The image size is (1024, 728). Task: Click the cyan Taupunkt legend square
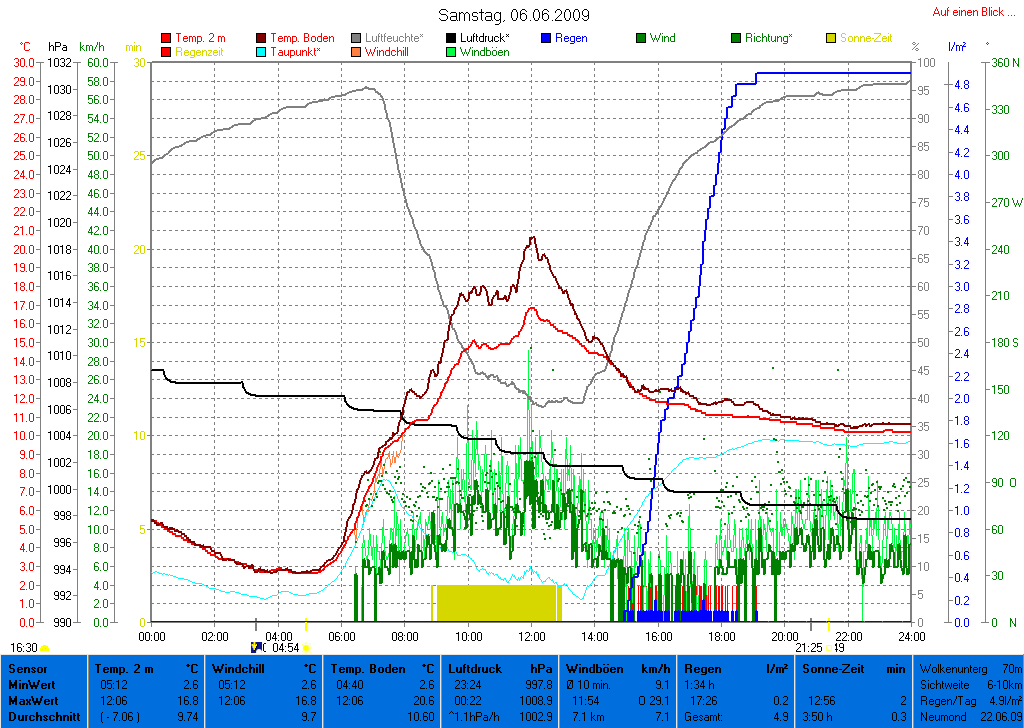coord(262,51)
